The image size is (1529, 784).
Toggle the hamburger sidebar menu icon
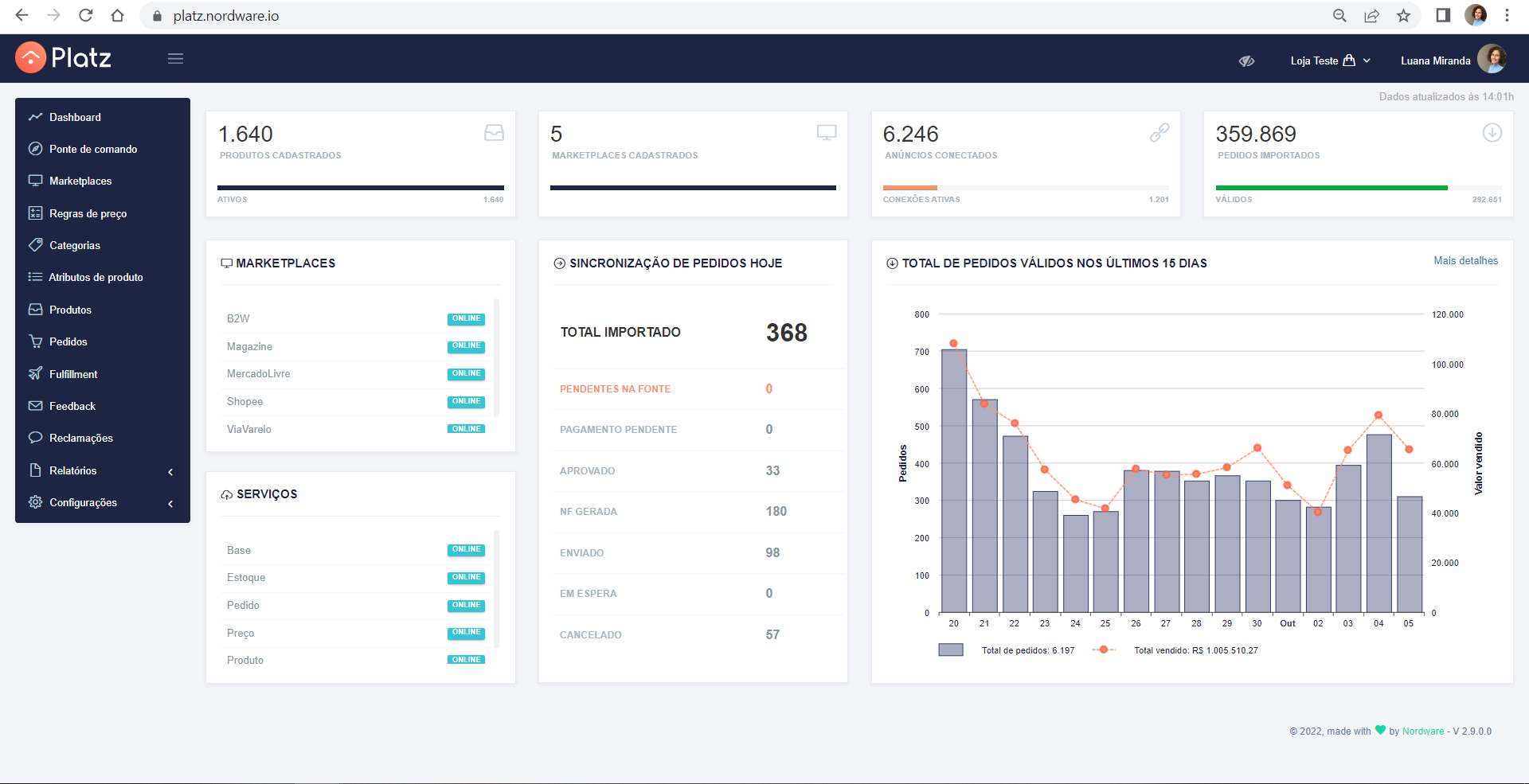(176, 58)
